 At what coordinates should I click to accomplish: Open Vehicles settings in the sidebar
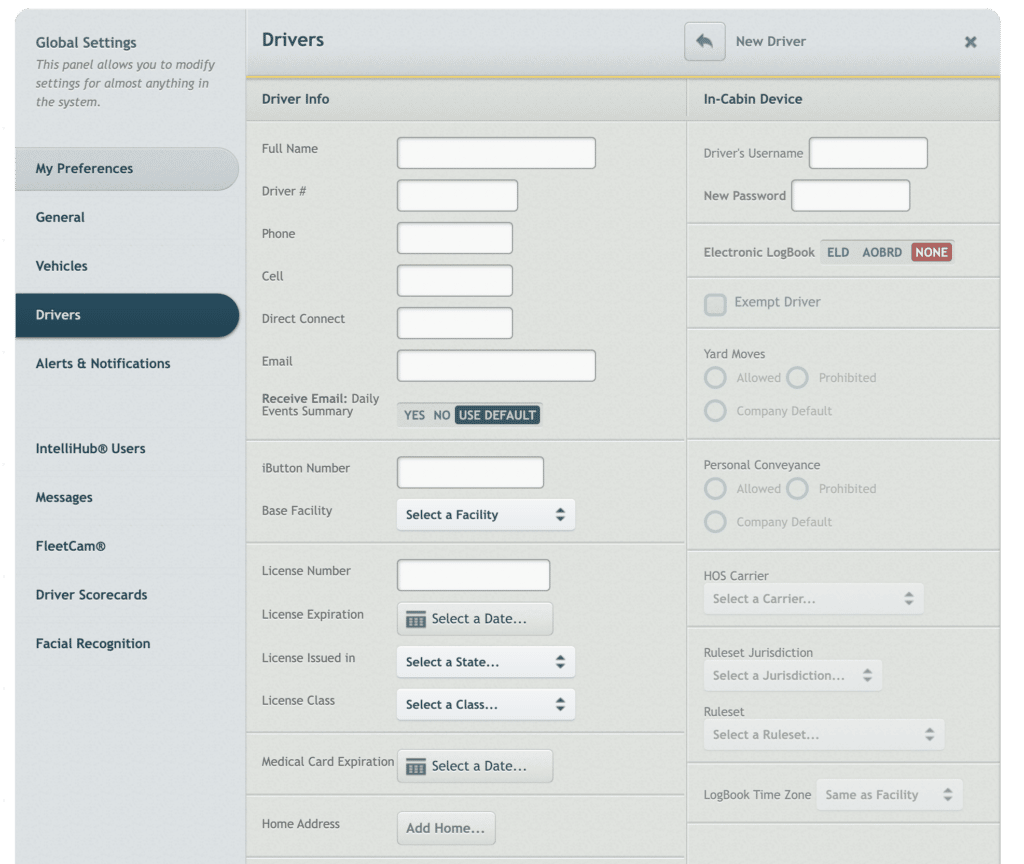pyautogui.click(x=62, y=266)
